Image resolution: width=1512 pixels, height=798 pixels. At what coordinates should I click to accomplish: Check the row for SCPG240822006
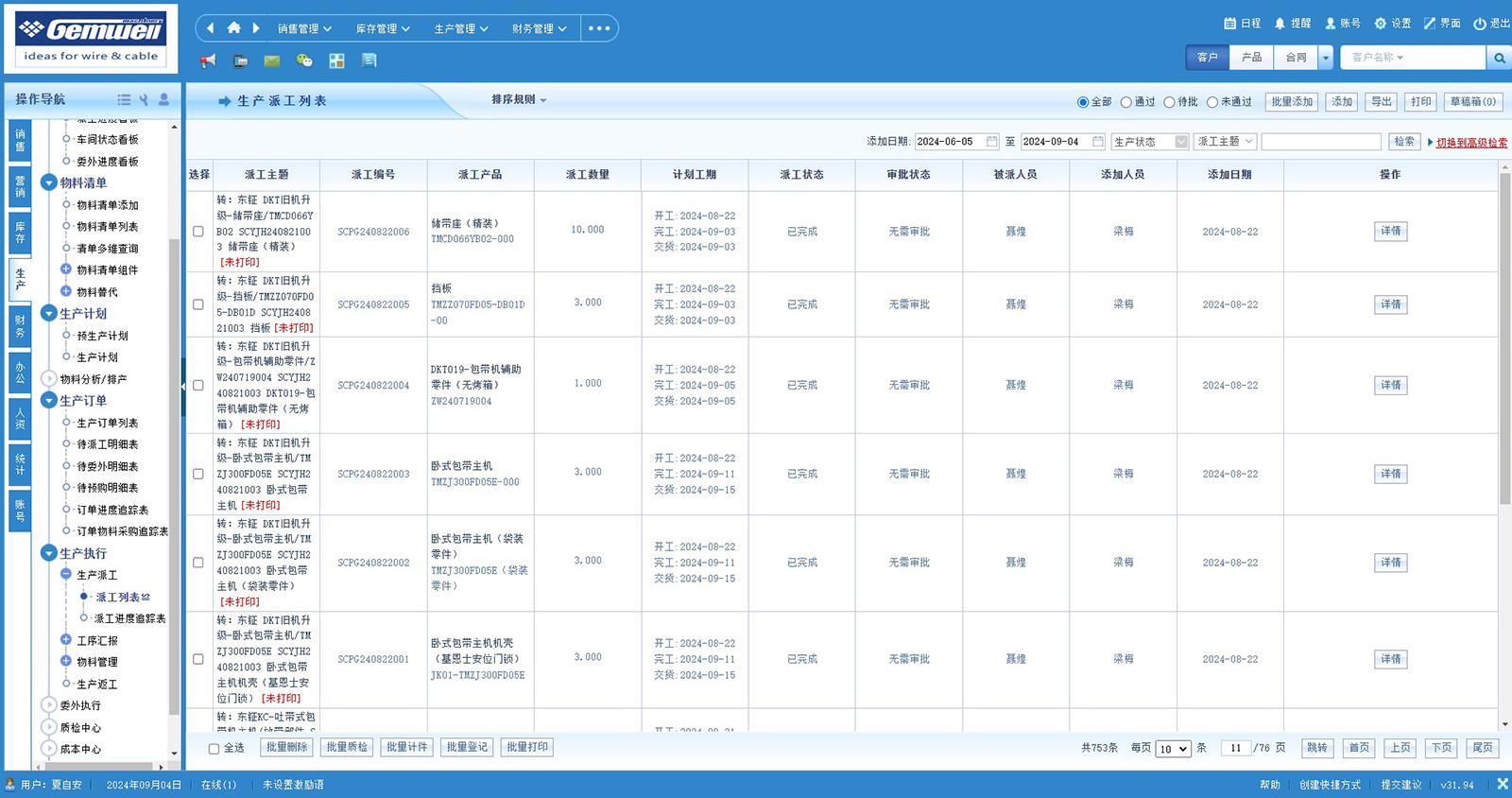tap(198, 232)
